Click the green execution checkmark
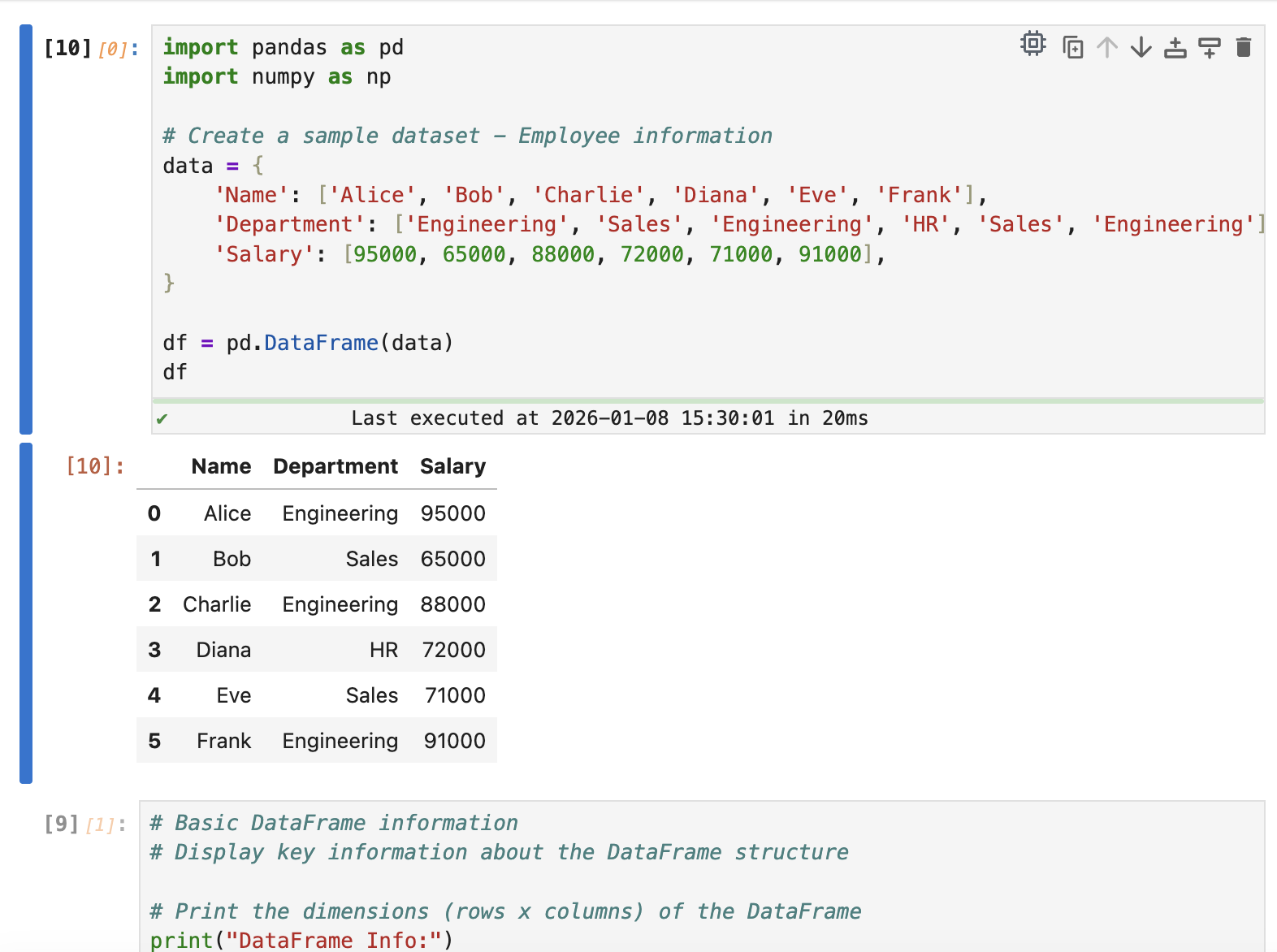Screen dimensions: 1277x952 pyautogui.click(x=162, y=419)
